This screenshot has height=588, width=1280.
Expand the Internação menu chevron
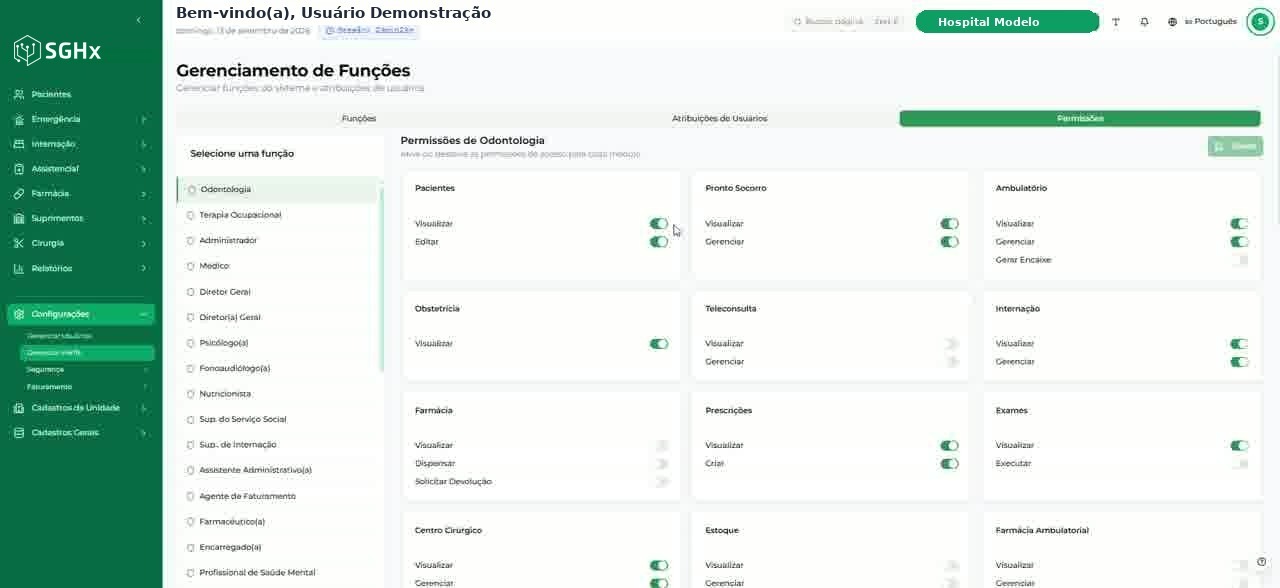point(143,144)
